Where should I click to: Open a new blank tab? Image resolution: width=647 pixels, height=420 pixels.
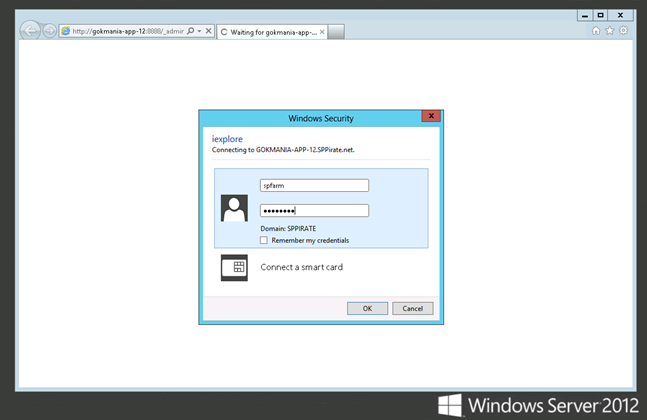click(x=336, y=32)
